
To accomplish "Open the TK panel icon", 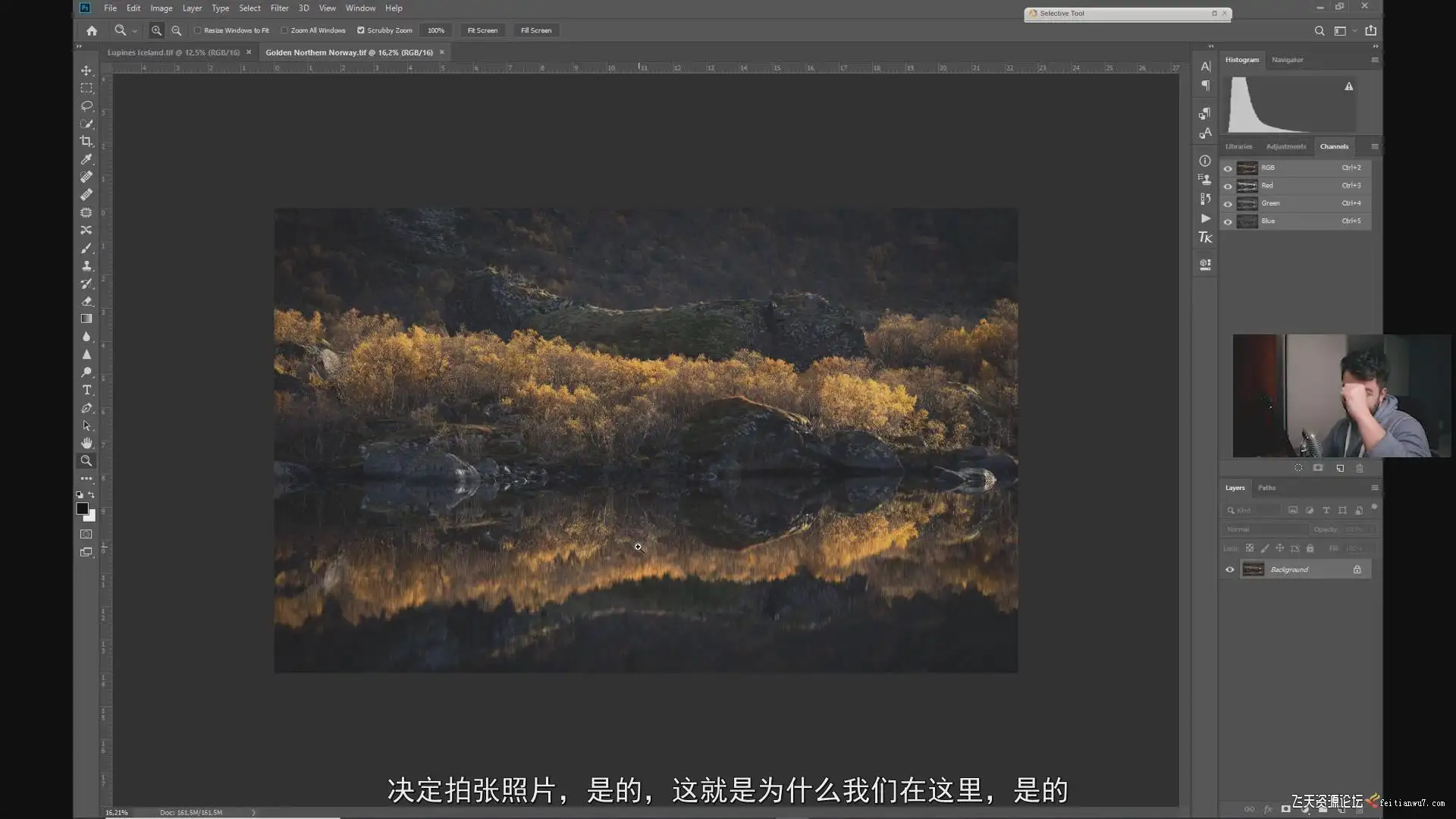I will 1205,238.
